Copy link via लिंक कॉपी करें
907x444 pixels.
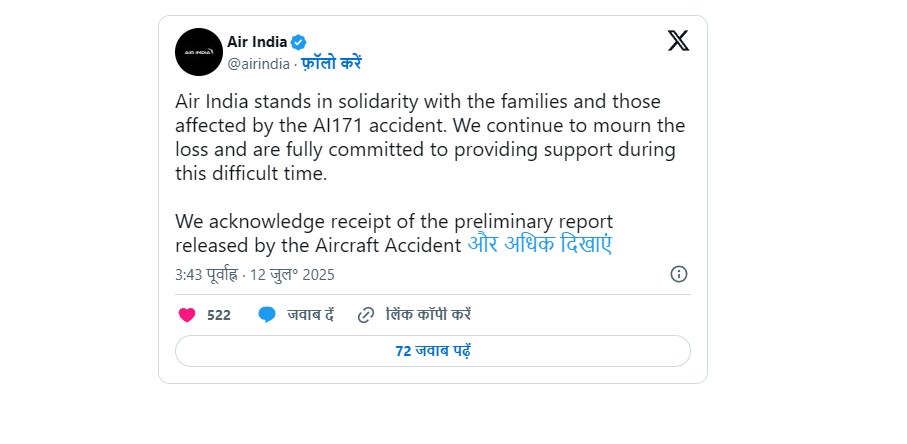click(x=428, y=314)
